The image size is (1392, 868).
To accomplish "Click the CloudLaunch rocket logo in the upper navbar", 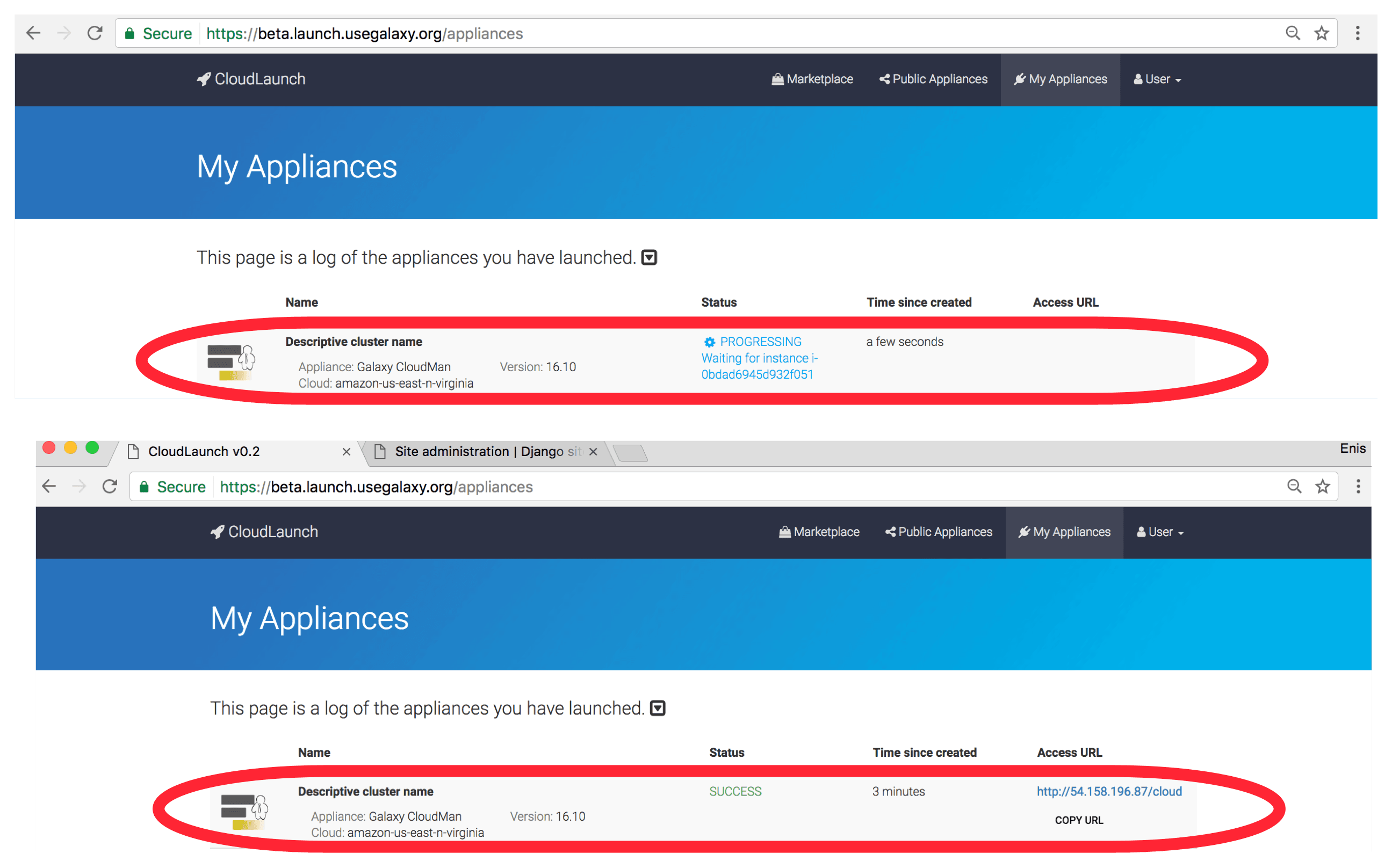I will pos(204,79).
